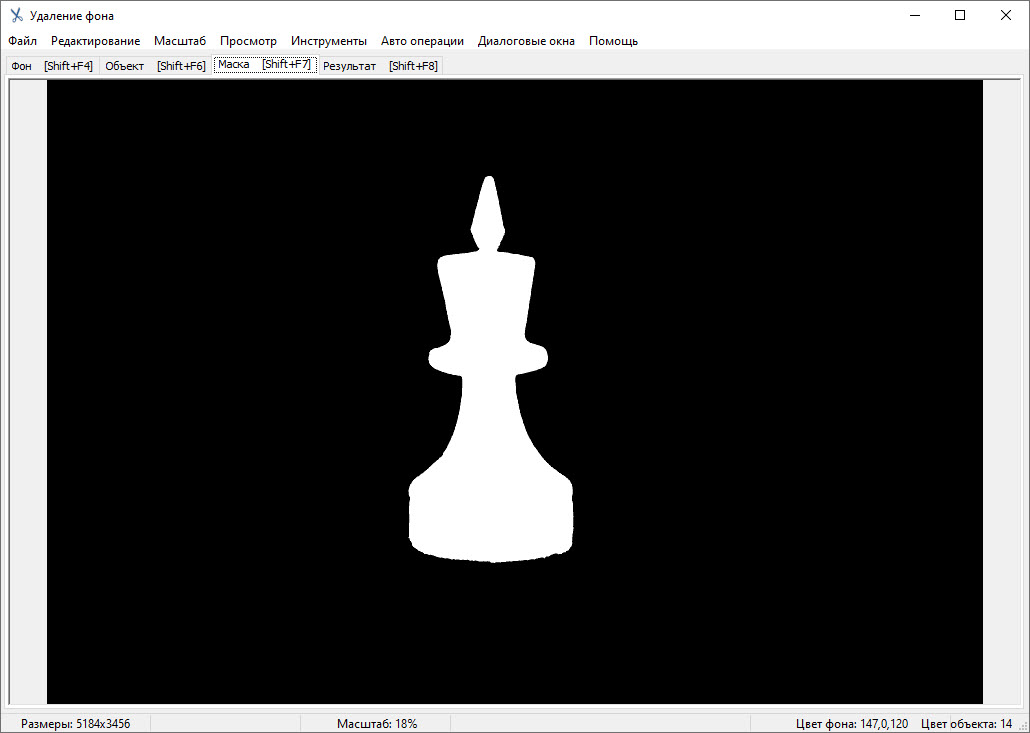Open the Авто операции menu

click(x=422, y=41)
